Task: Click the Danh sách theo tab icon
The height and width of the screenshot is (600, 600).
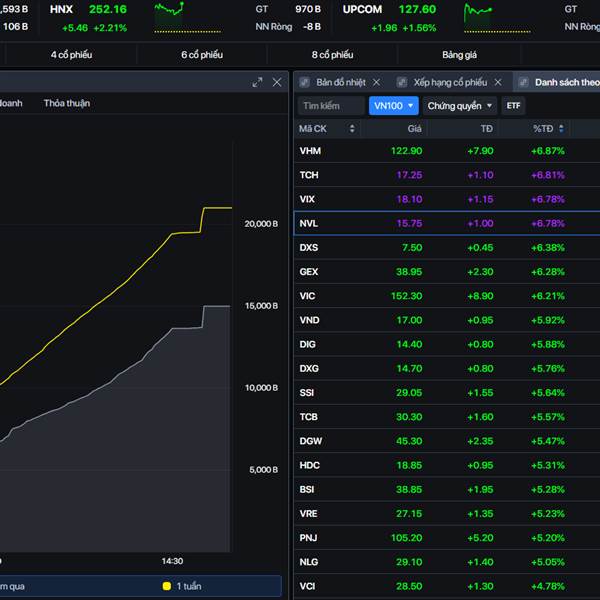Action: [x=524, y=82]
